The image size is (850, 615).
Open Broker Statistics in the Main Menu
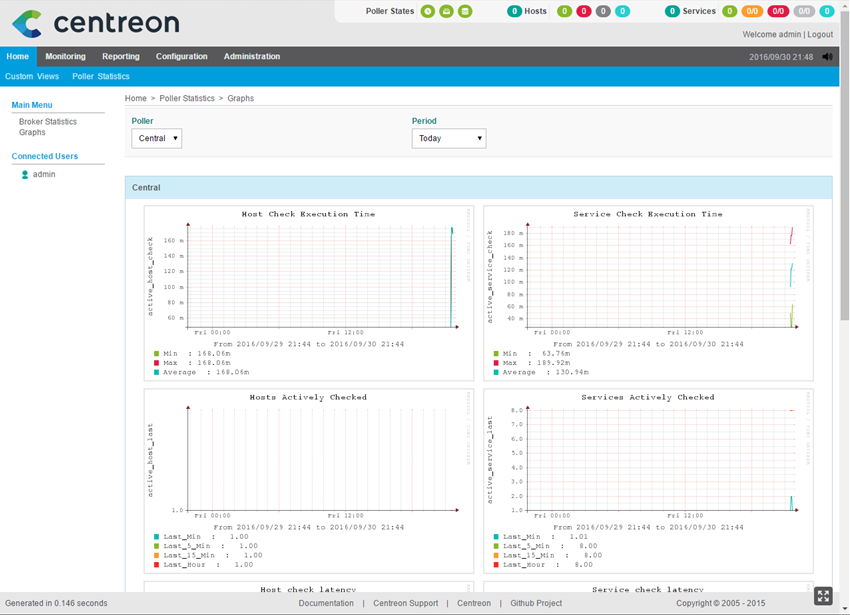(48, 122)
